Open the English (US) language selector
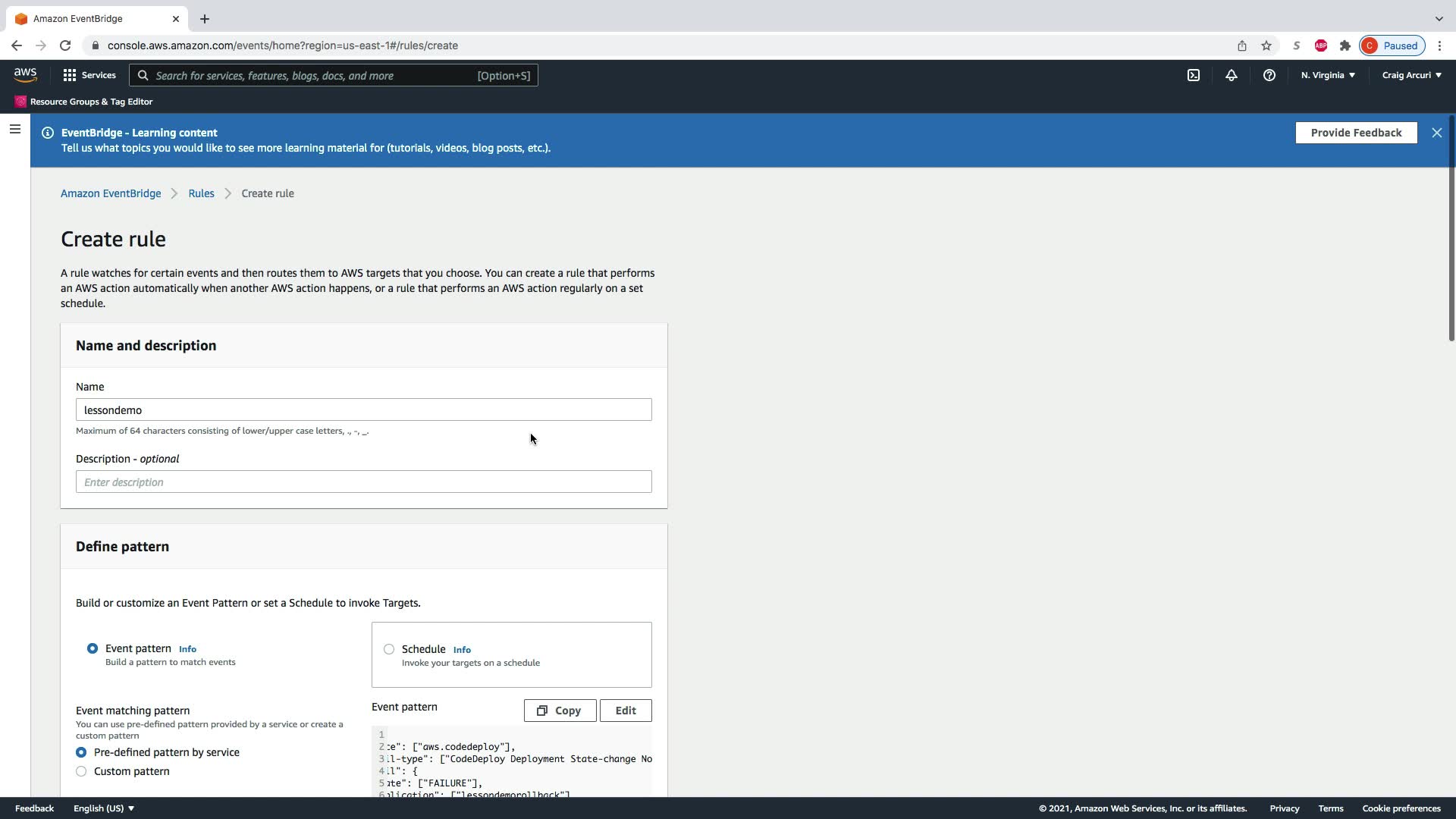 [x=104, y=808]
